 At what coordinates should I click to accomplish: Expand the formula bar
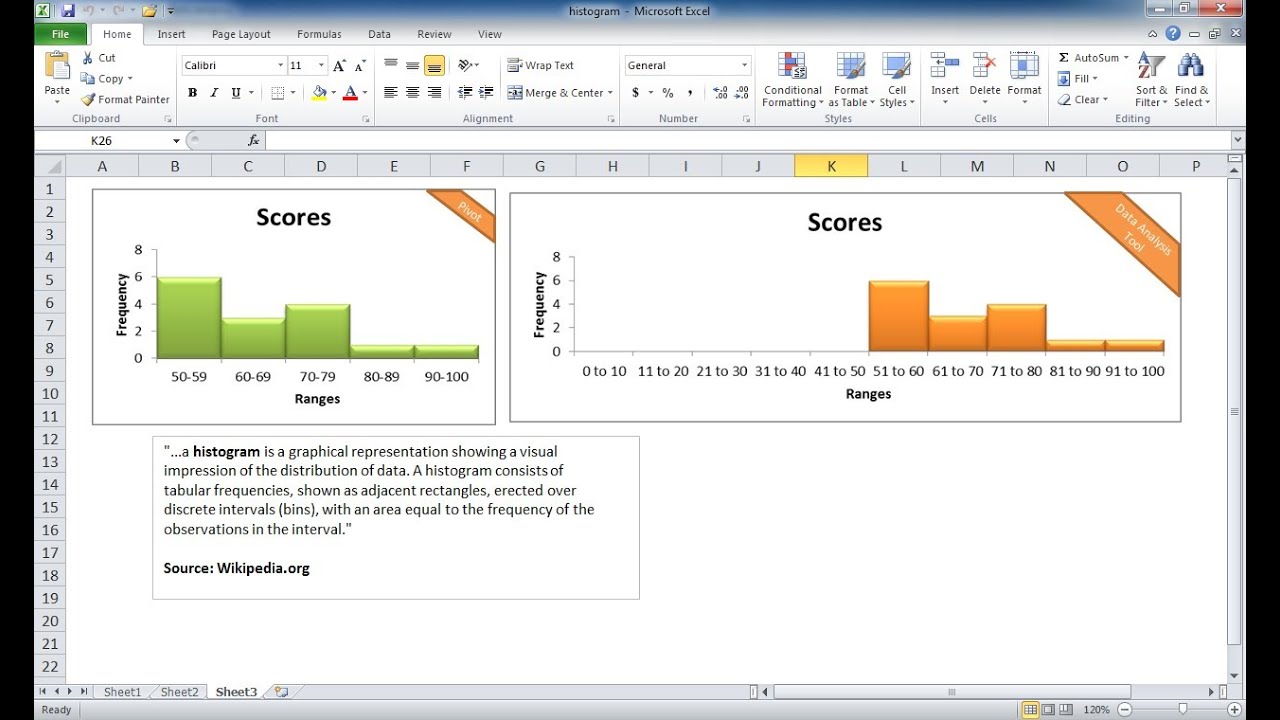[x=1238, y=141]
